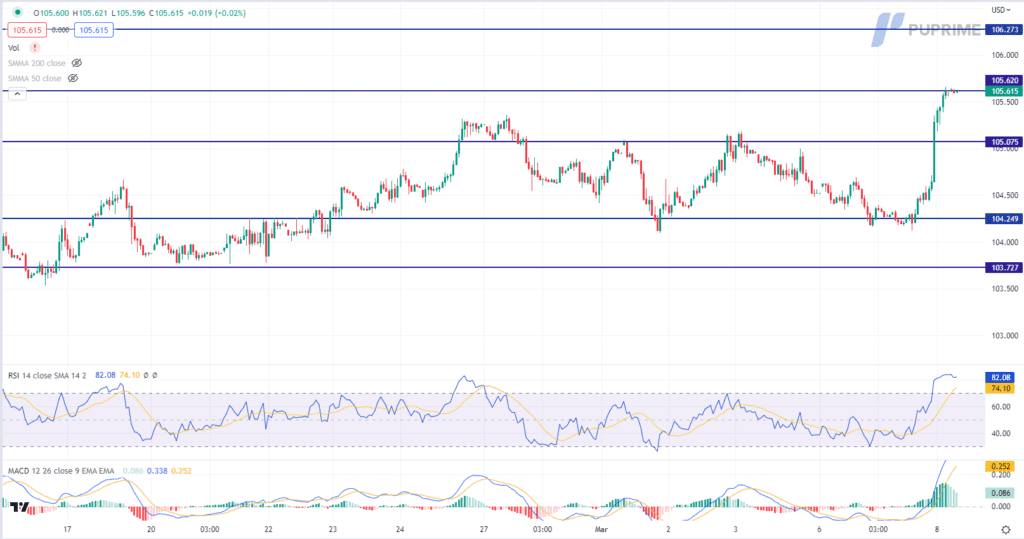Click the MACD signal label 0.252
The width and height of the screenshot is (1024, 539).
(1000, 466)
